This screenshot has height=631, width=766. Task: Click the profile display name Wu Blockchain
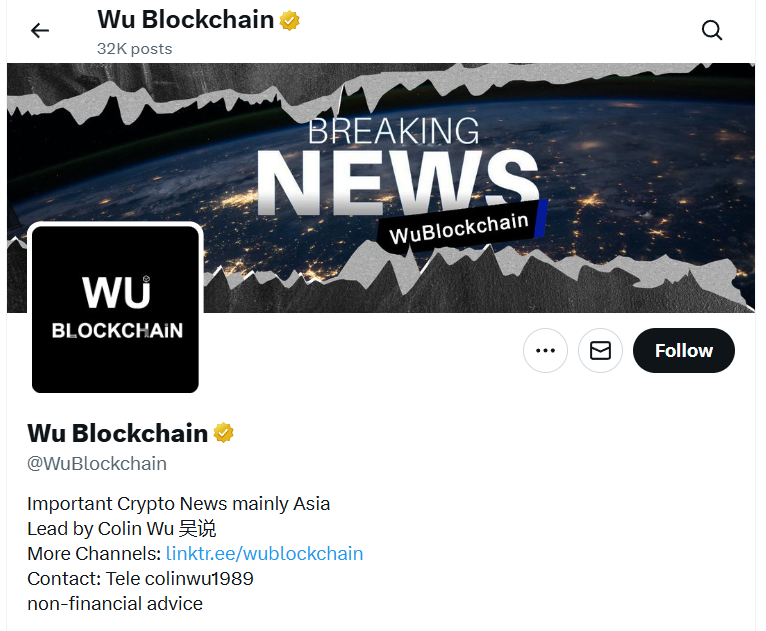[117, 433]
